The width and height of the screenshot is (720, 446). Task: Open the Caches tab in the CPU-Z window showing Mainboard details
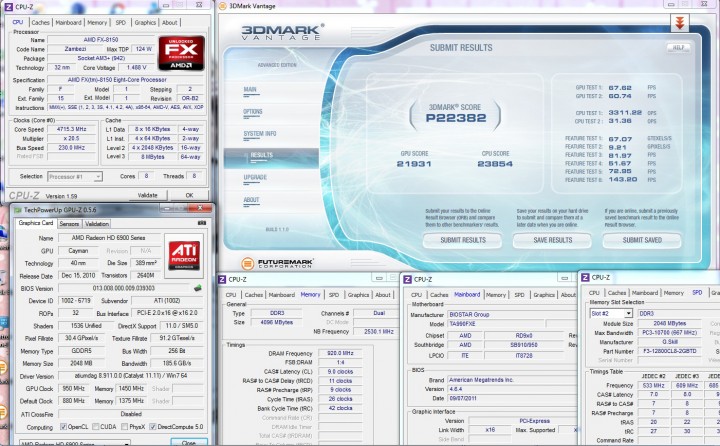(439, 295)
